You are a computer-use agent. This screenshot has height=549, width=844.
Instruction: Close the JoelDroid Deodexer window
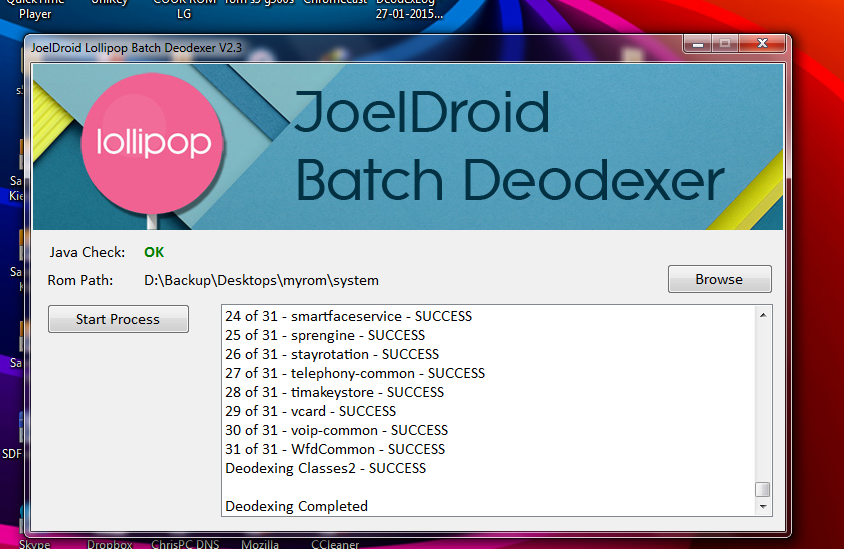point(762,43)
